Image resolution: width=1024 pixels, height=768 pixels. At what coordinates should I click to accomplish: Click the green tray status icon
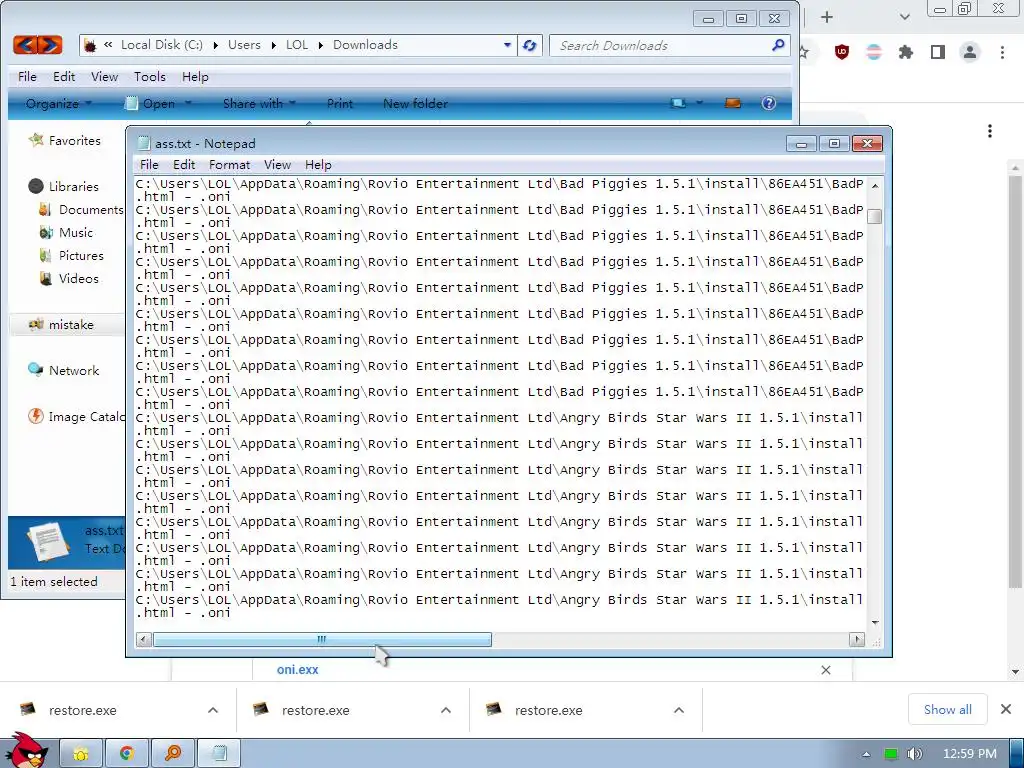pyautogui.click(x=891, y=754)
